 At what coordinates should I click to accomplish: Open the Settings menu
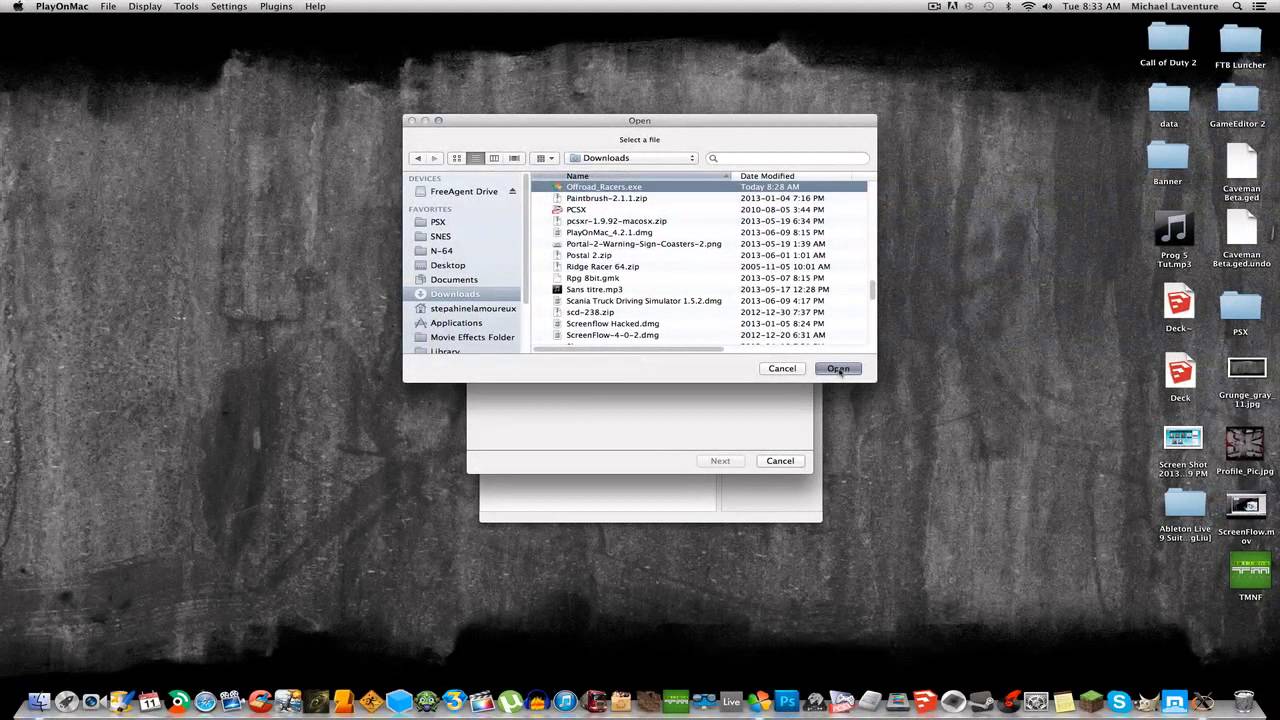pyautogui.click(x=229, y=6)
